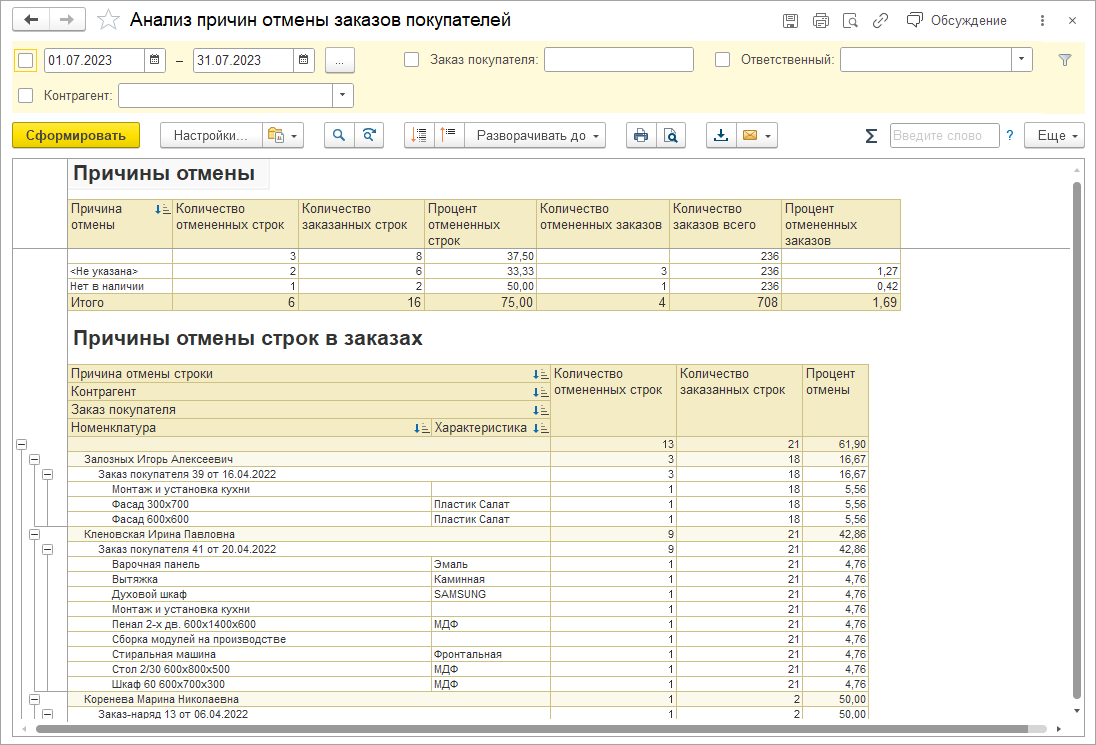
Task: Click the link icon in title bar
Action: tap(880, 20)
